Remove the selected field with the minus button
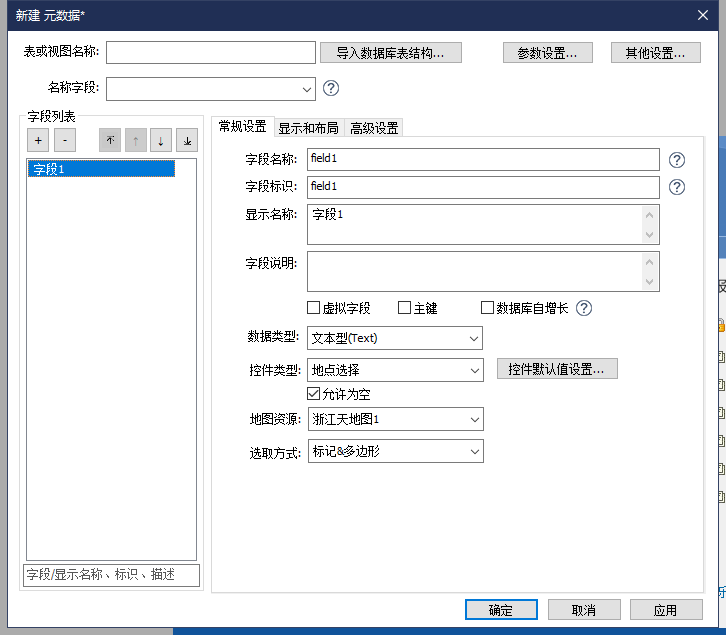Image resolution: width=726 pixels, height=635 pixels. coord(63,141)
